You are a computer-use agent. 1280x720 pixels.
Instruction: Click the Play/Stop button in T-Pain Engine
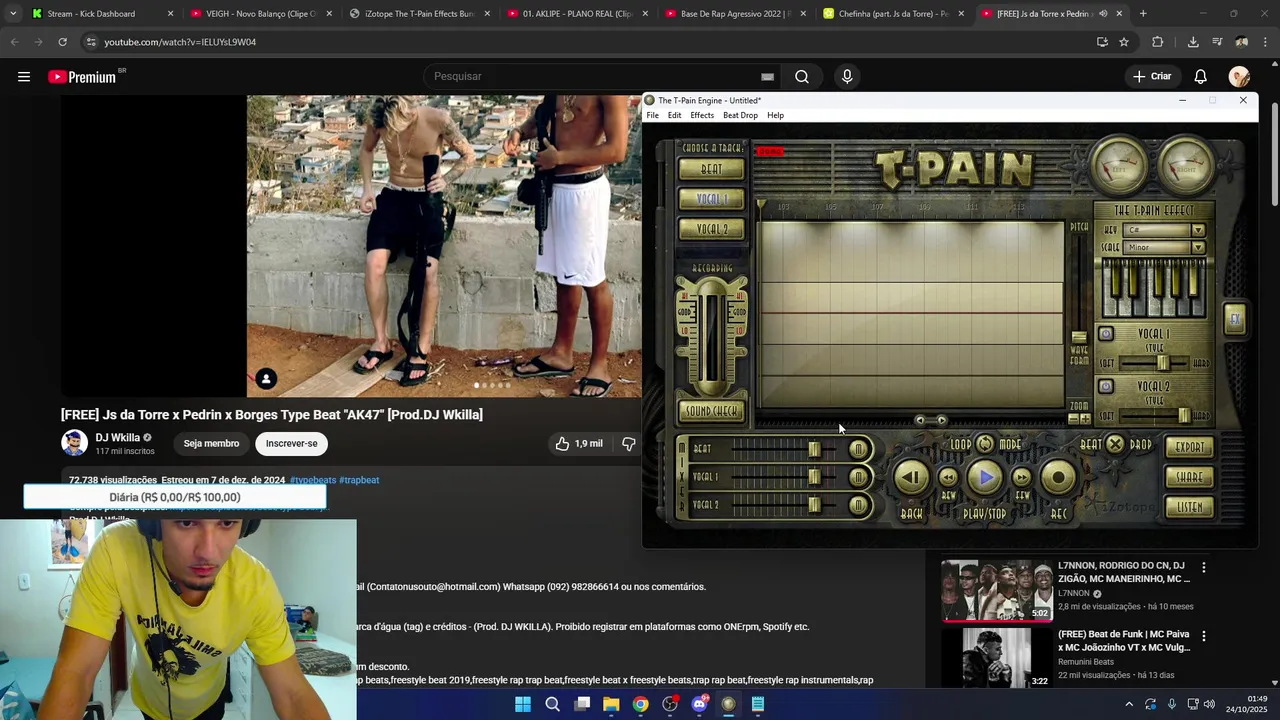pyautogui.click(x=985, y=478)
